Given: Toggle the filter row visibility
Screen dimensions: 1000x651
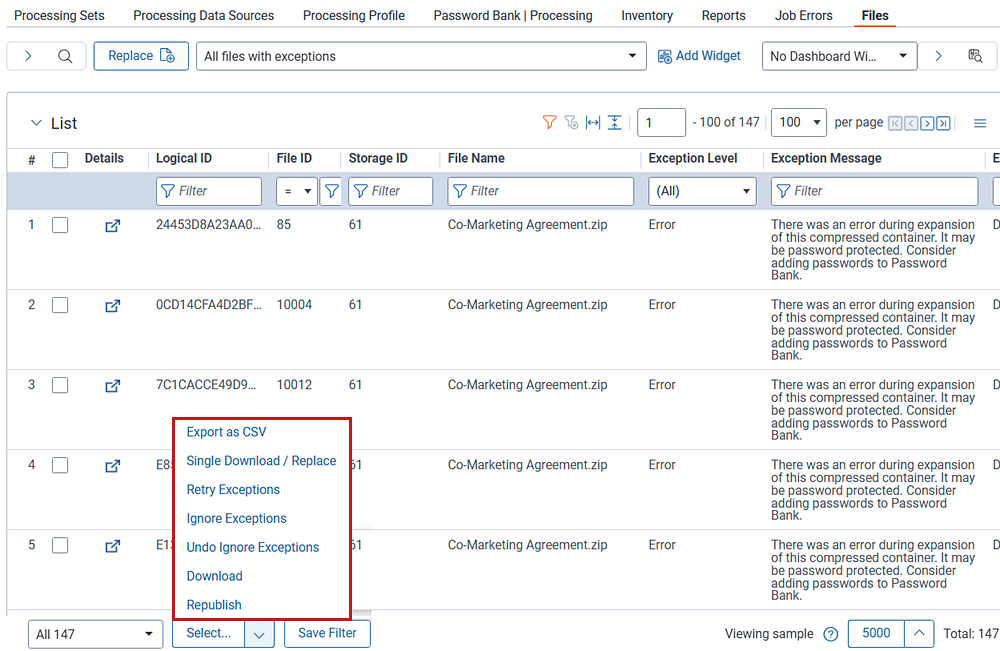Looking at the screenshot, I should pos(549,122).
